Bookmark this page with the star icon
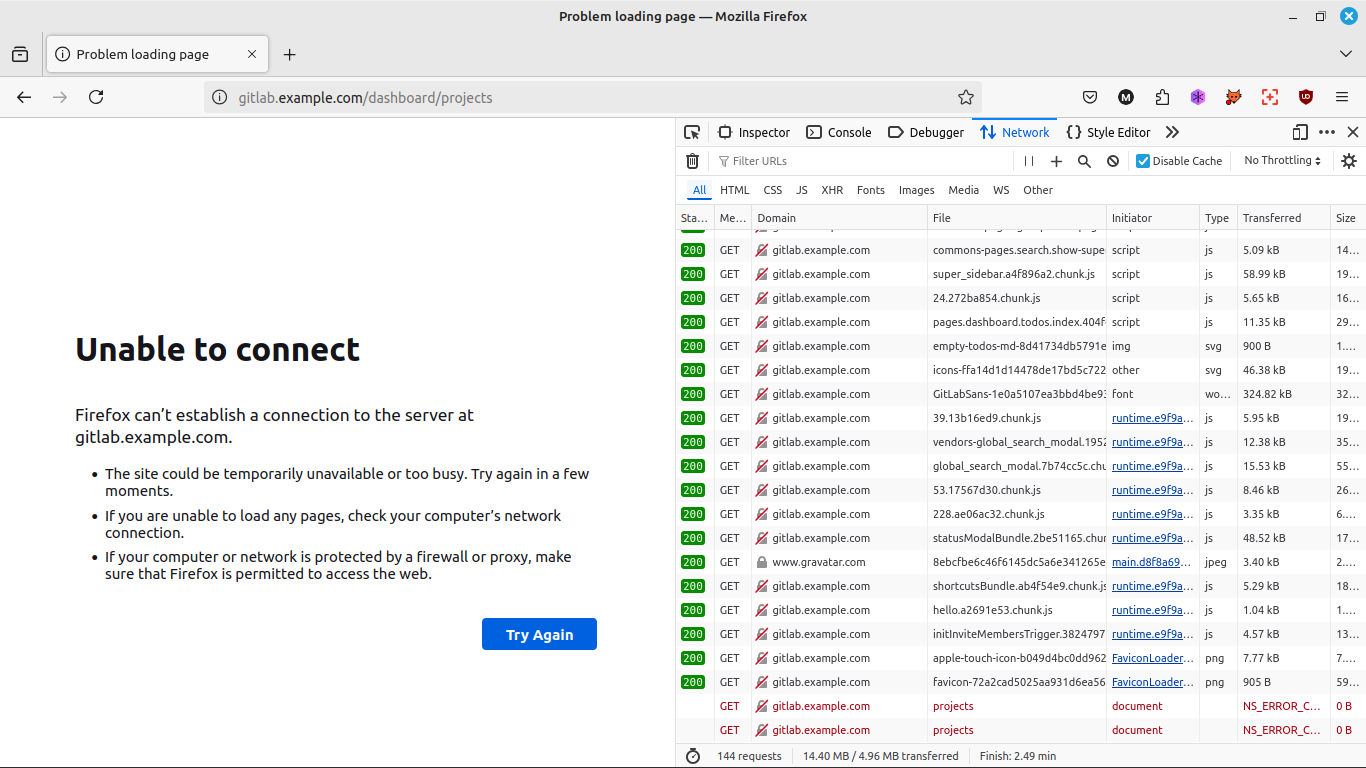Image resolution: width=1366 pixels, height=768 pixels. point(965,97)
